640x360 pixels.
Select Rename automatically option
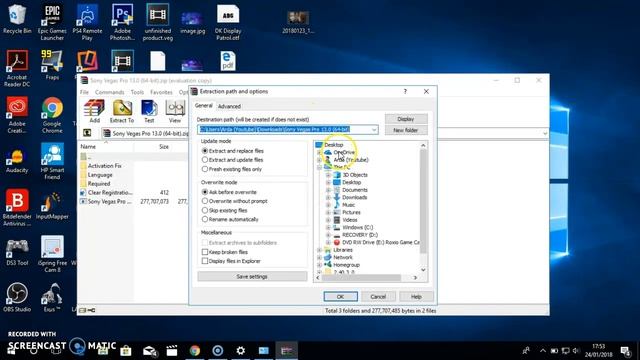[x=230, y=219]
